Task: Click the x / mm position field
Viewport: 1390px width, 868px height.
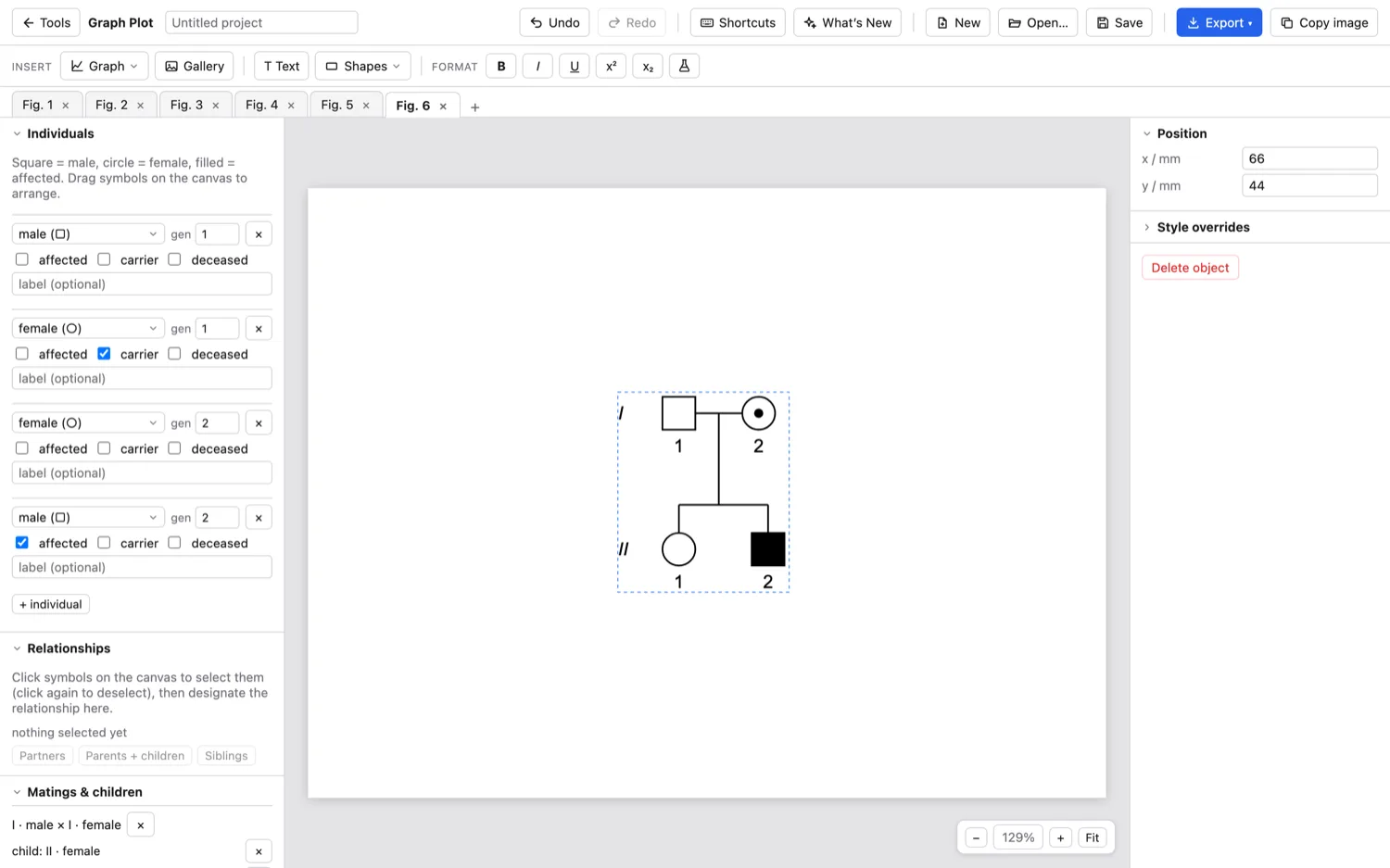Action: coord(1309,158)
